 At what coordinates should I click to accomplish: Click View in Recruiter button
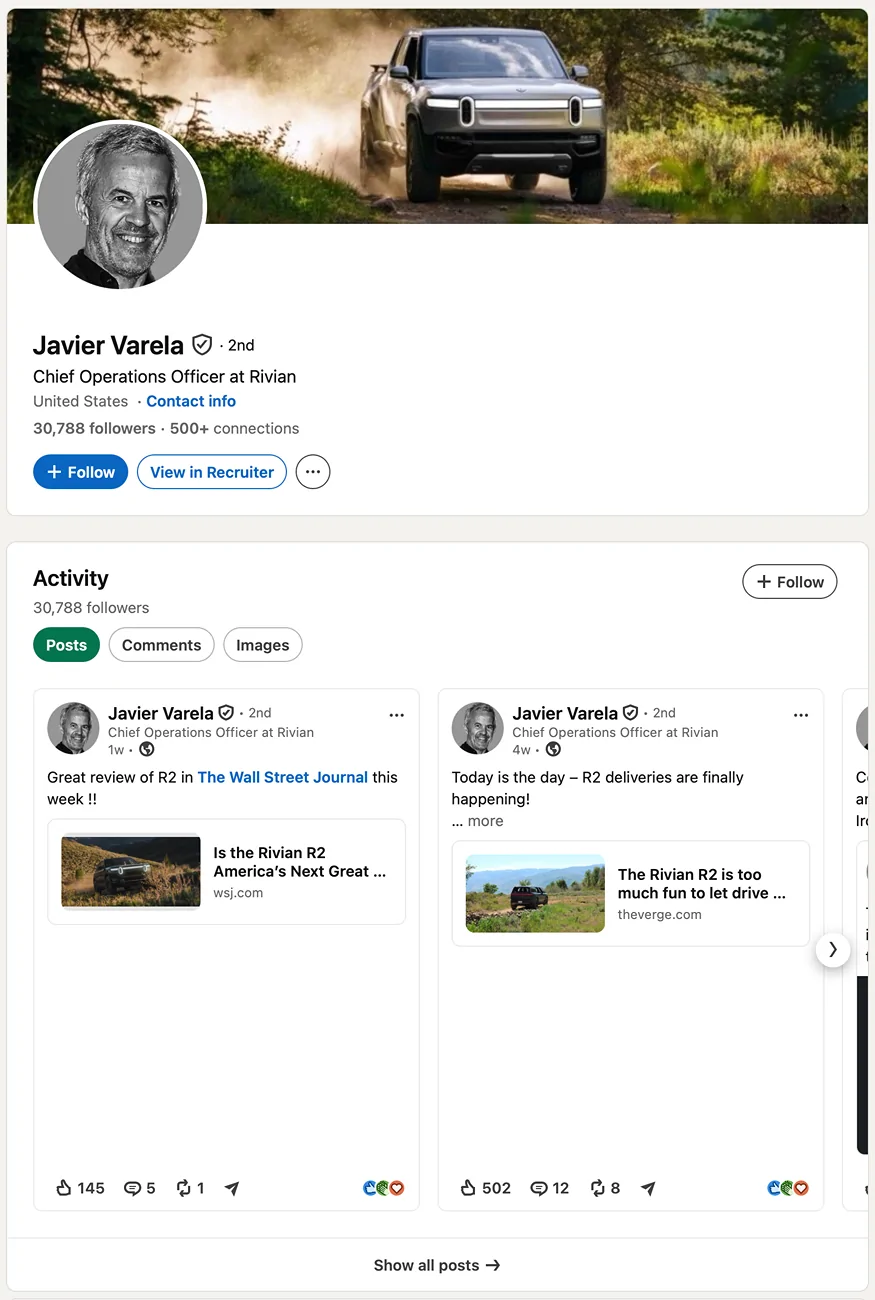coord(212,472)
